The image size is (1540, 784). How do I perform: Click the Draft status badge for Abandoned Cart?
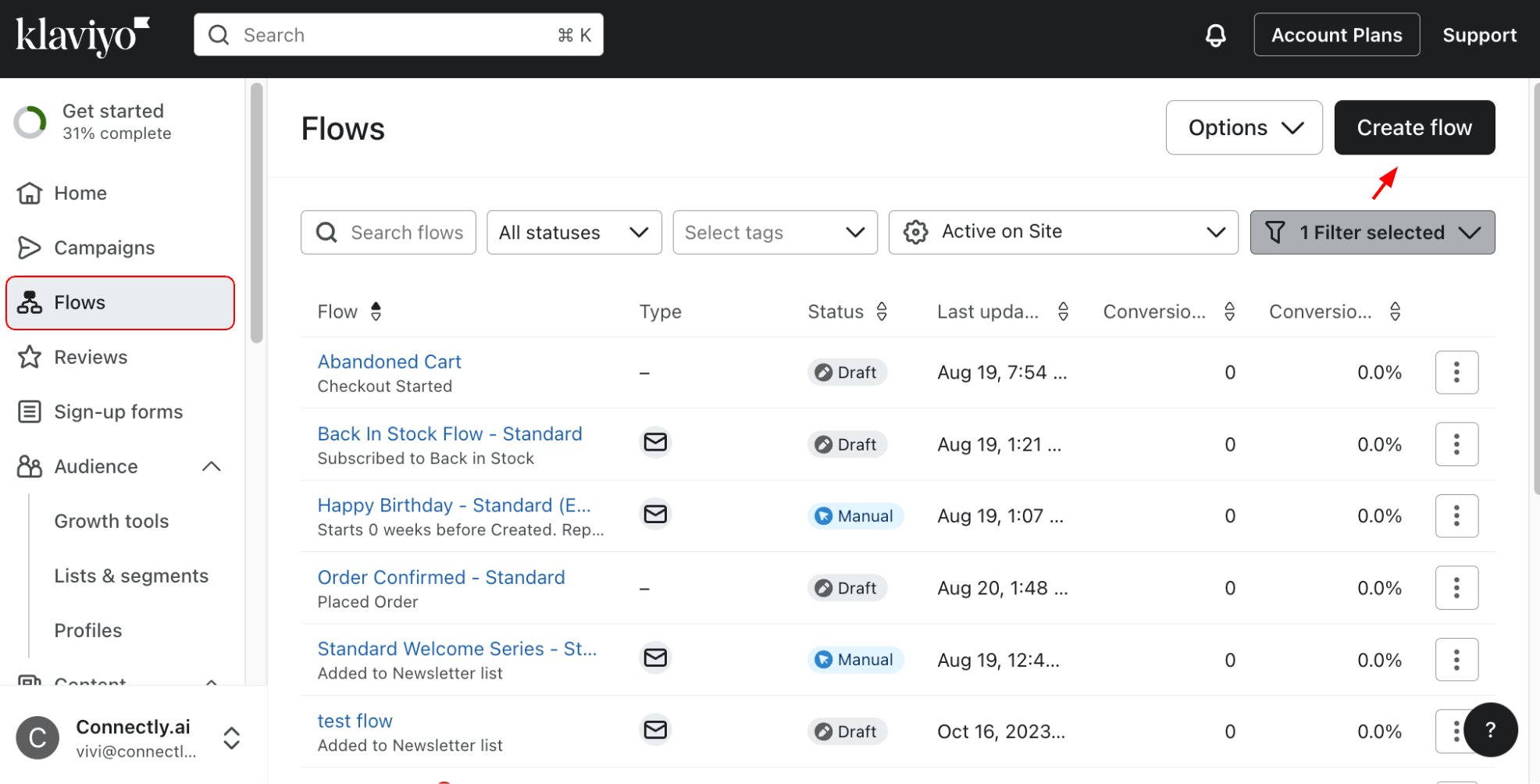[x=847, y=372]
